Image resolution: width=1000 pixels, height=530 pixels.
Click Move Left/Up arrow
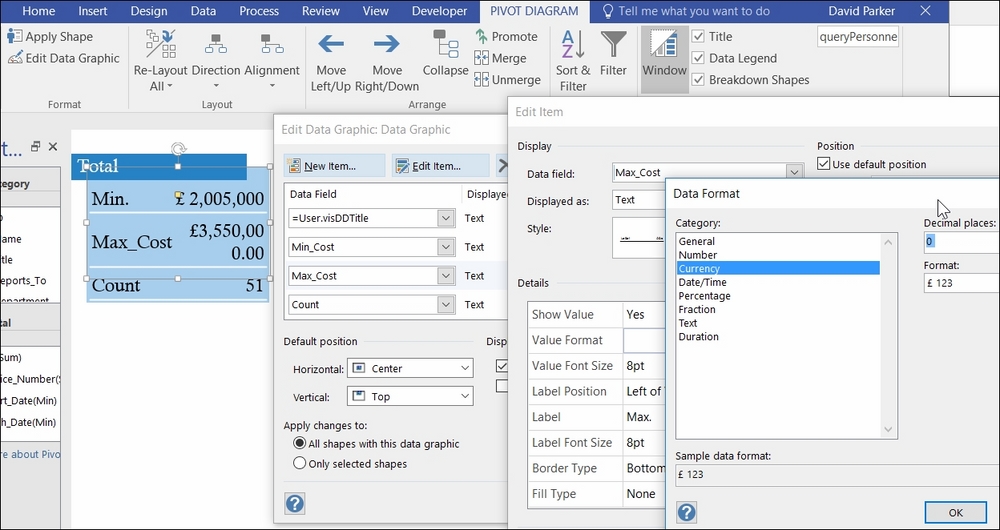pyautogui.click(x=331, y=43)
